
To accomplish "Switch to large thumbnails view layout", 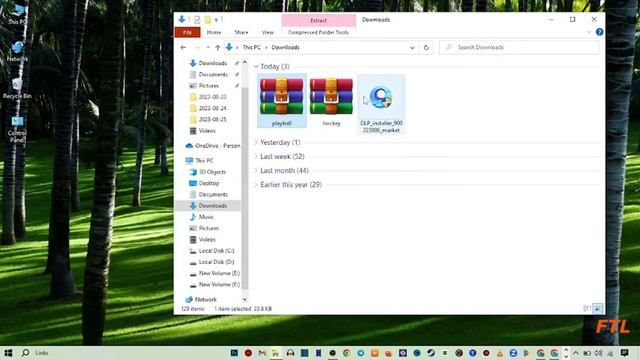I will pos(598,309).
